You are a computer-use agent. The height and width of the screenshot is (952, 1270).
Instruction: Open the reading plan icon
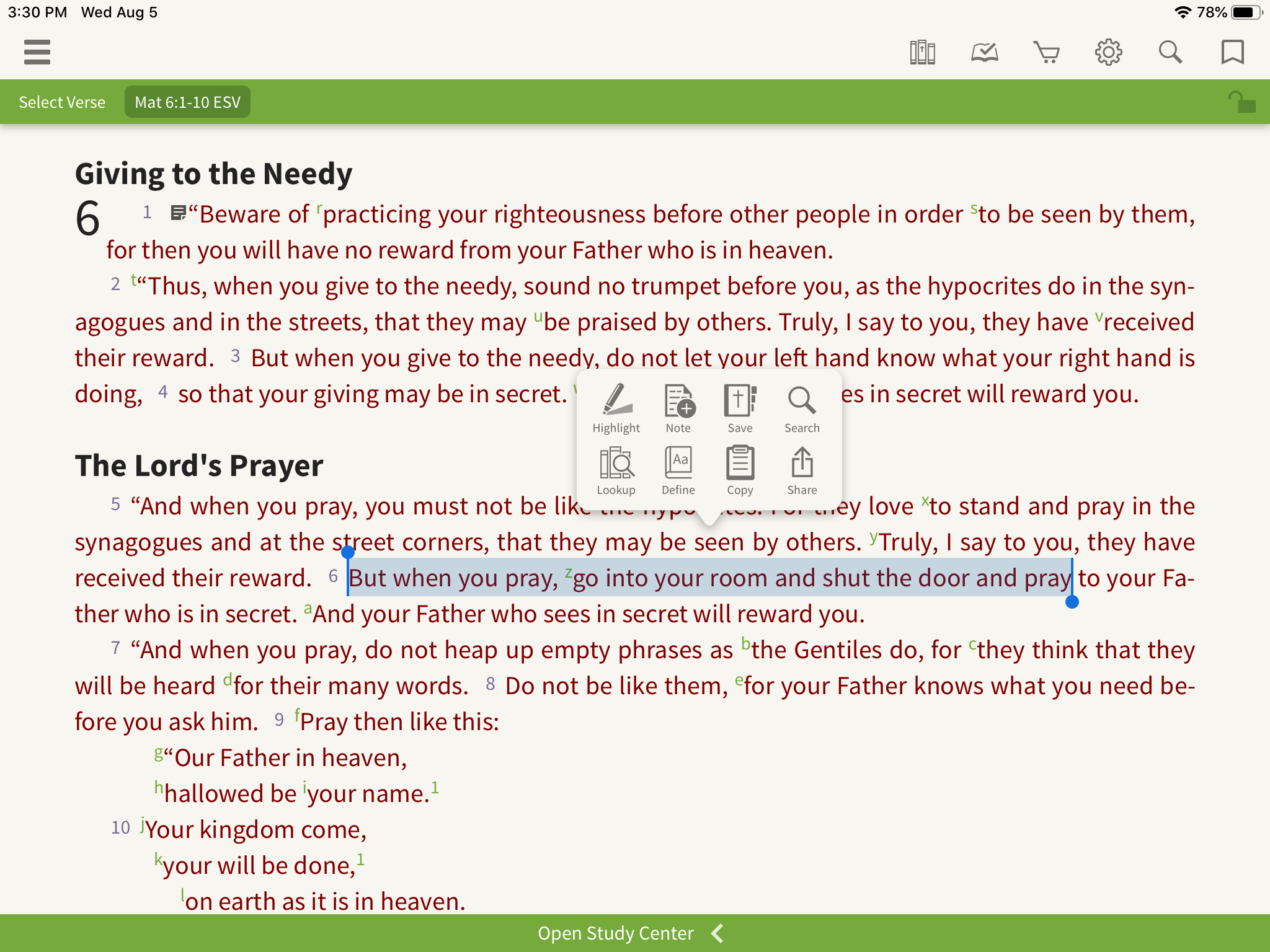point(984,52)
